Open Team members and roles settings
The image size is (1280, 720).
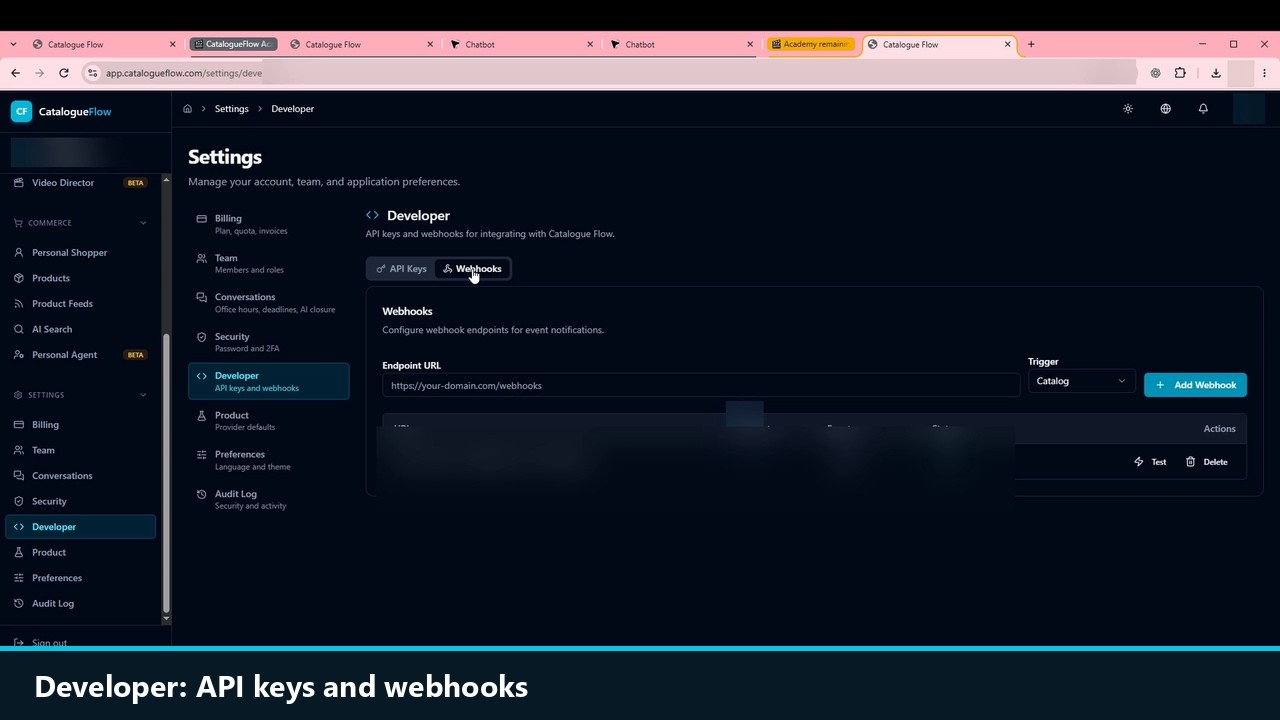tap(268, 264)
